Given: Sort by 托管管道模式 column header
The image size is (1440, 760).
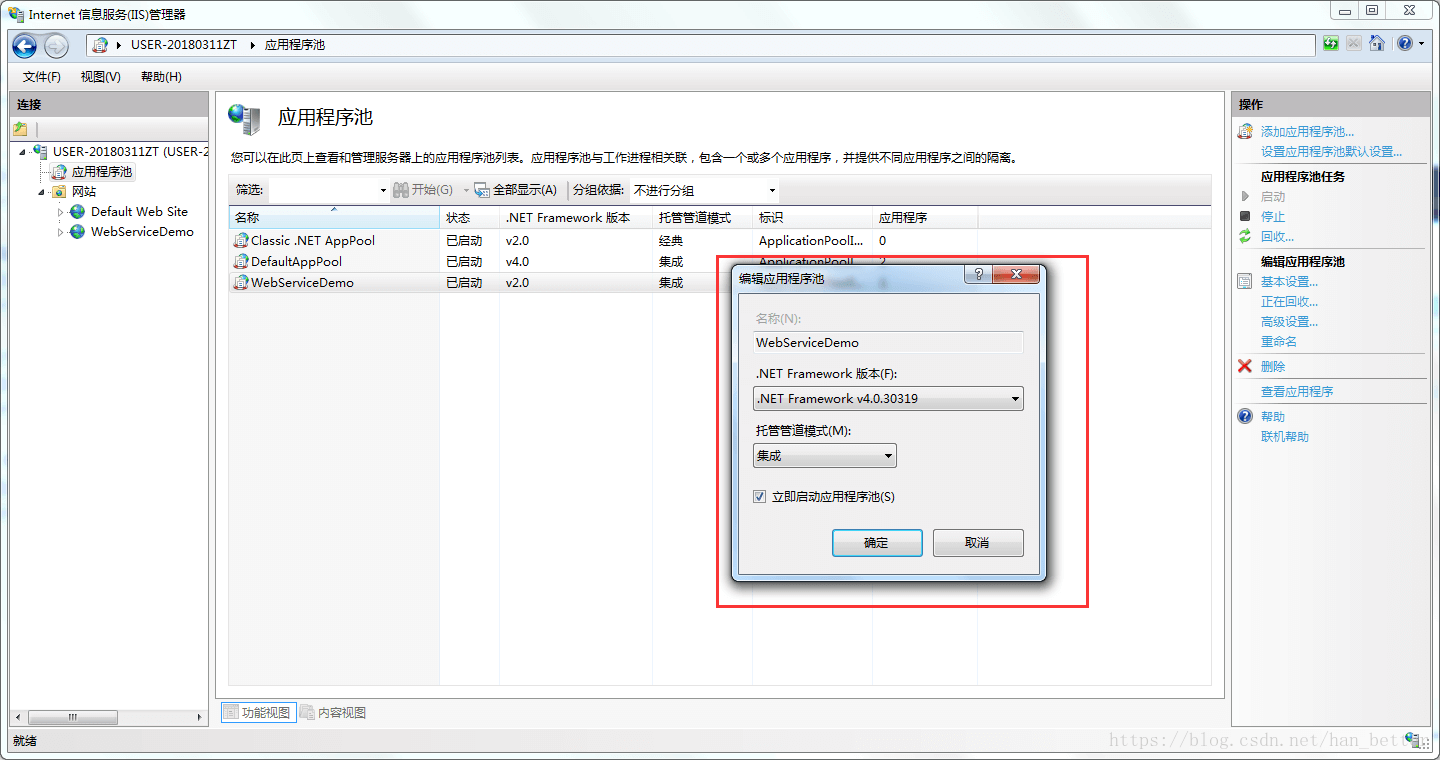Looking at the screenshot, I should click(702, 218).
